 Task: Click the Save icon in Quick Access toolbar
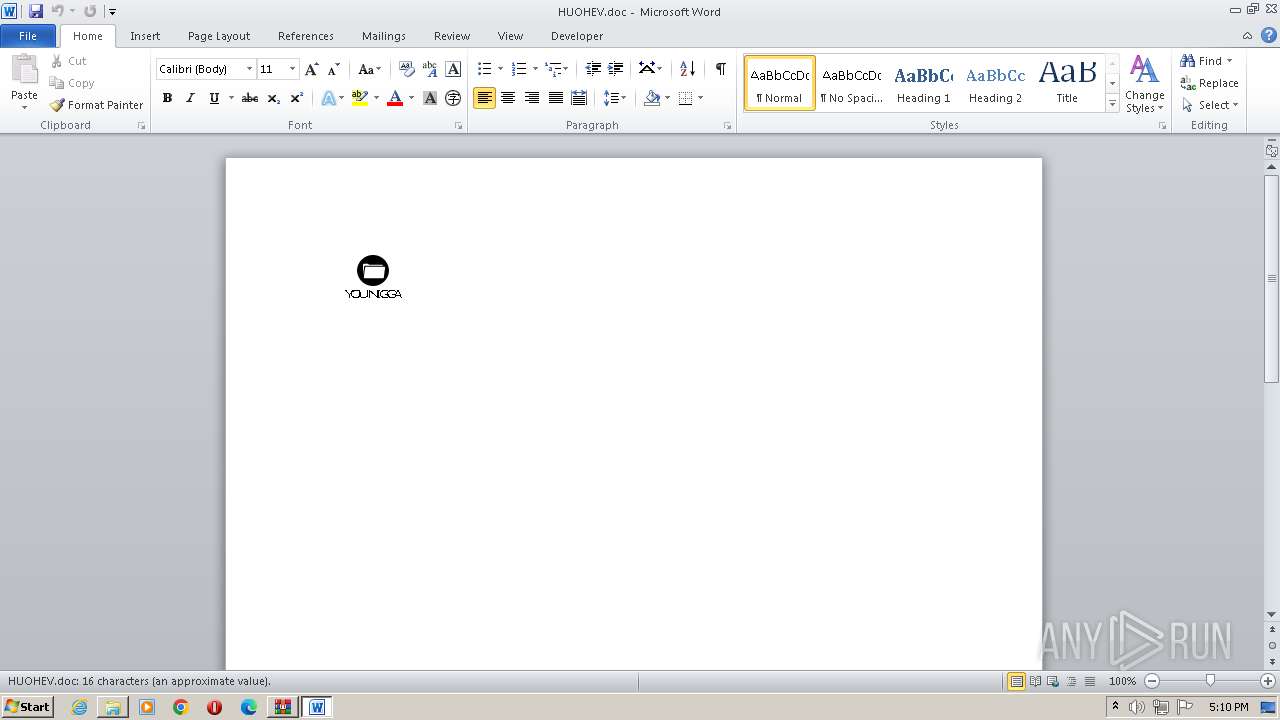(36, 11)
